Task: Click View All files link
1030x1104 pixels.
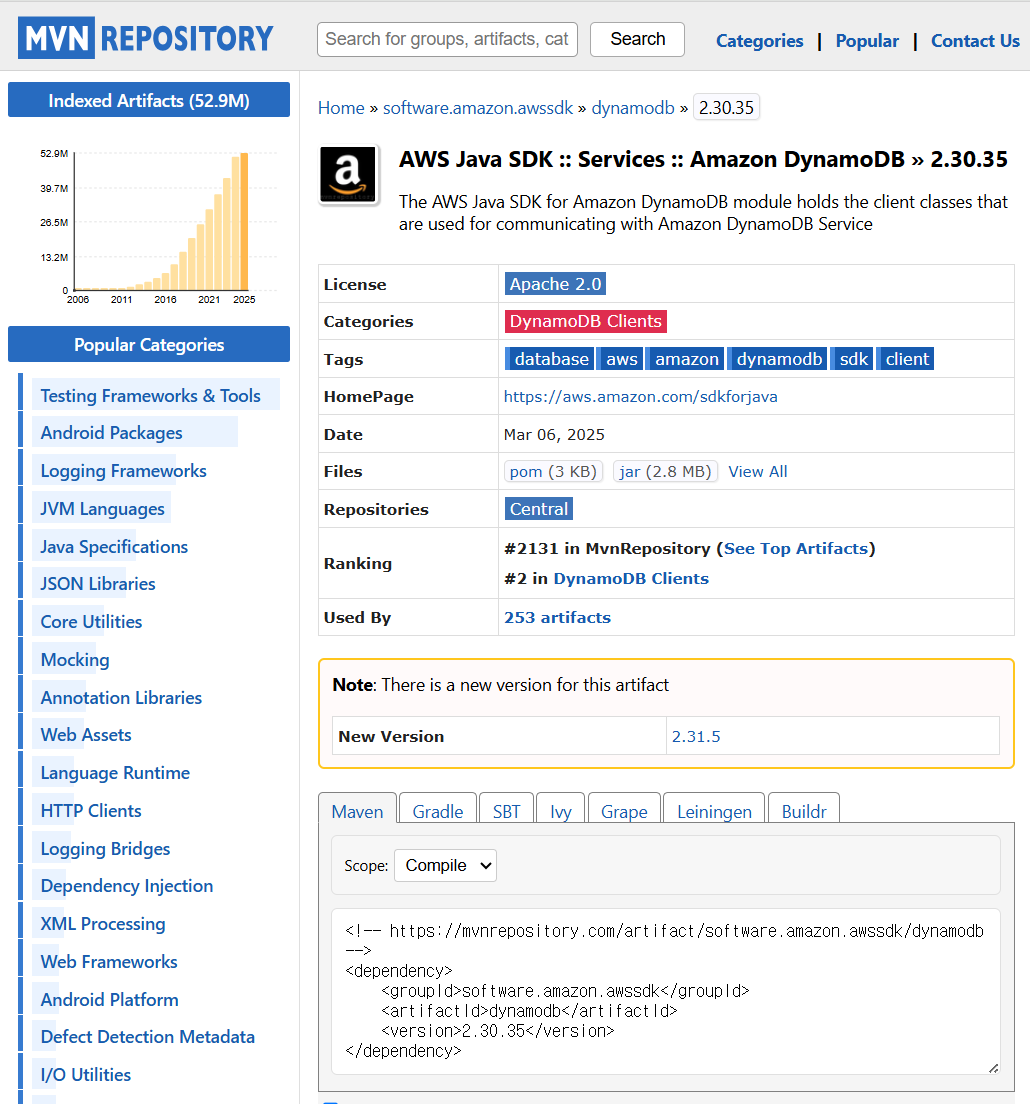Action: (x=758, y=472)
